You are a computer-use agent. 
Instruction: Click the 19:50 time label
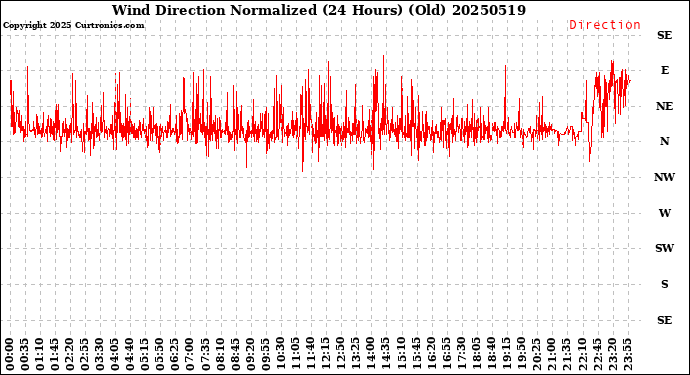coord(521,355)
